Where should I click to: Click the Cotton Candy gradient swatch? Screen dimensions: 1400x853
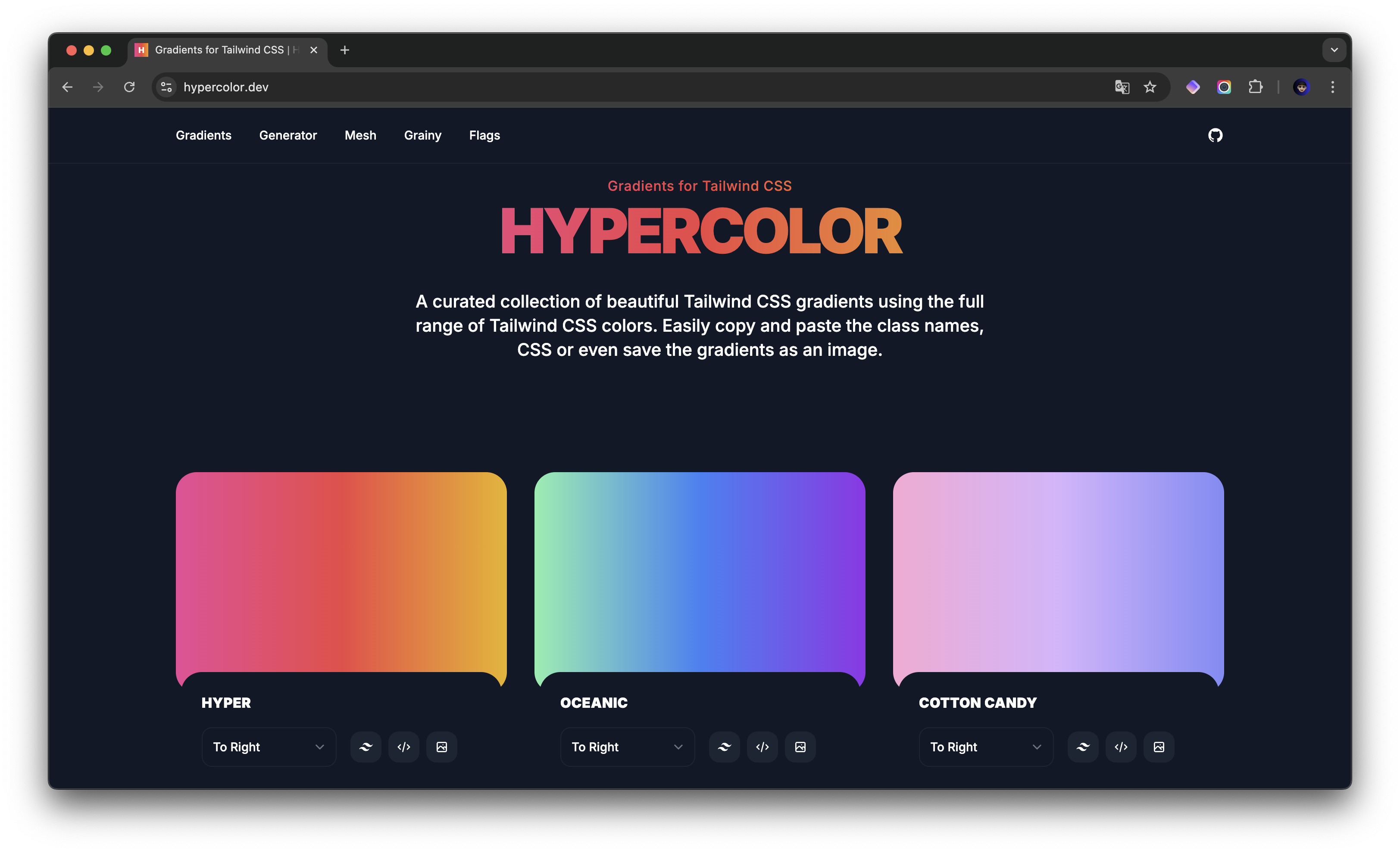(x=1058, y=572)
